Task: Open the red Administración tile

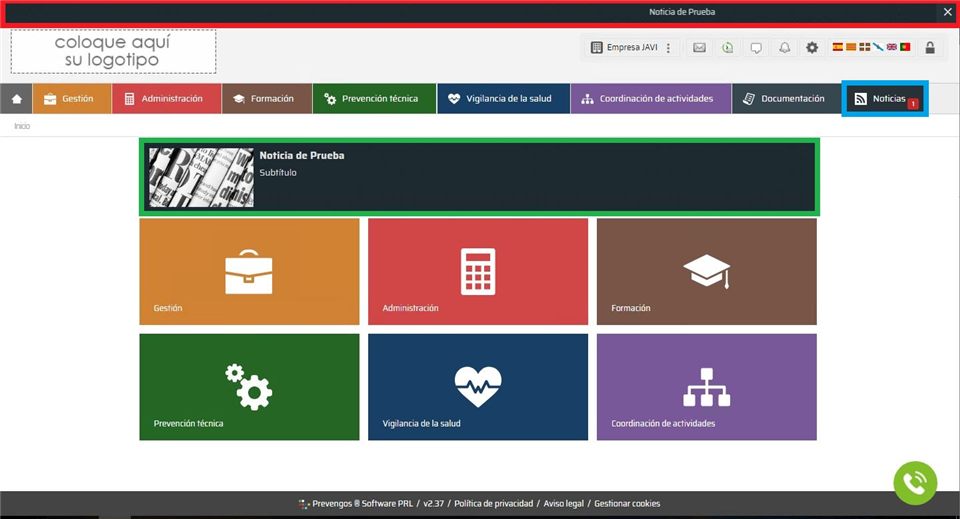Action: pyautogui.click(x=477, y=271)
